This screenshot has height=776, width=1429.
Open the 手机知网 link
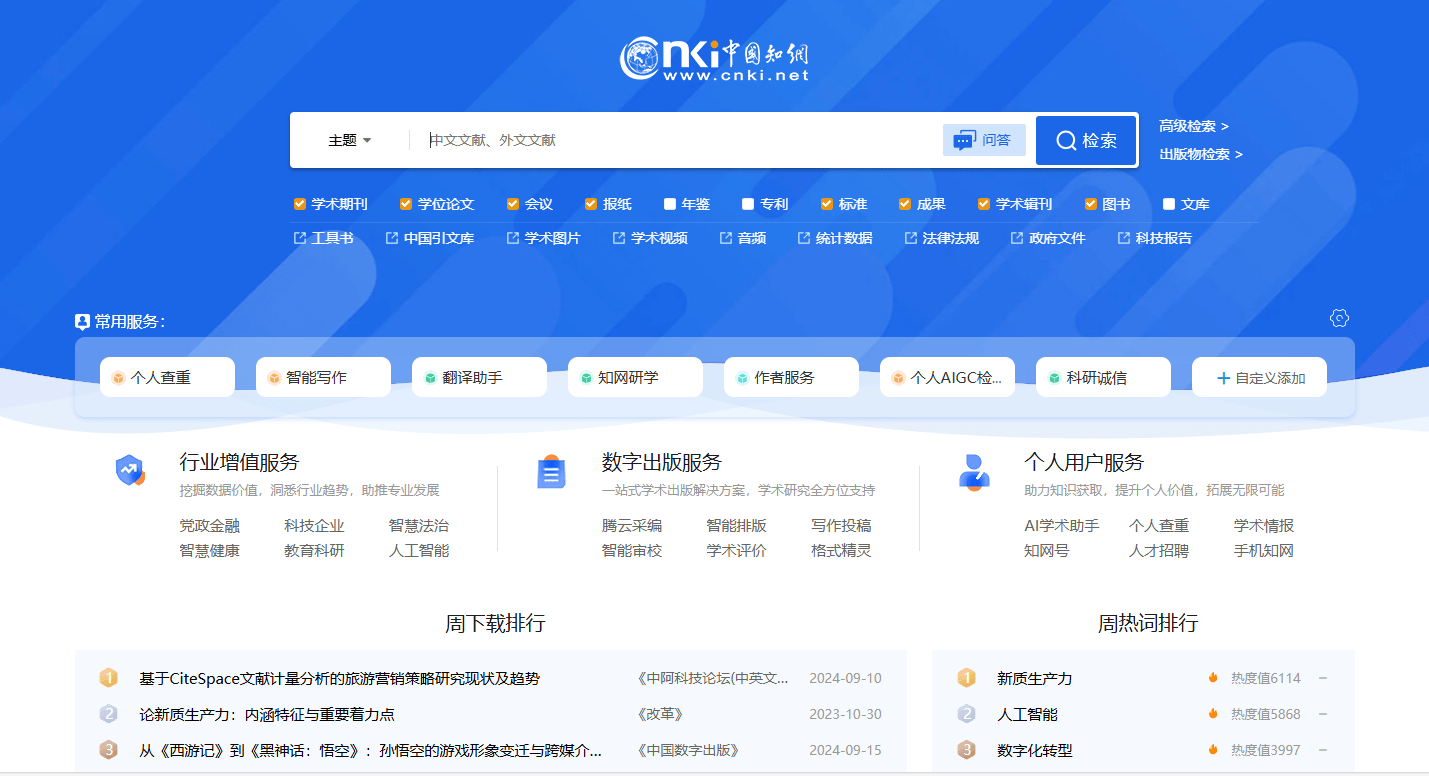[1264, 550]
